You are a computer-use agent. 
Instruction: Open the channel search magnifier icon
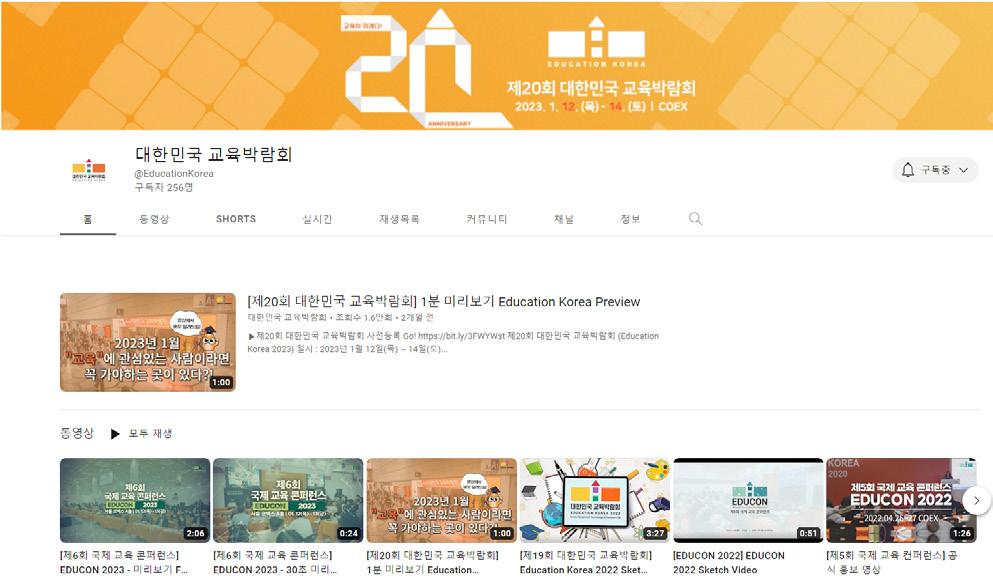[x=695, y=219]
